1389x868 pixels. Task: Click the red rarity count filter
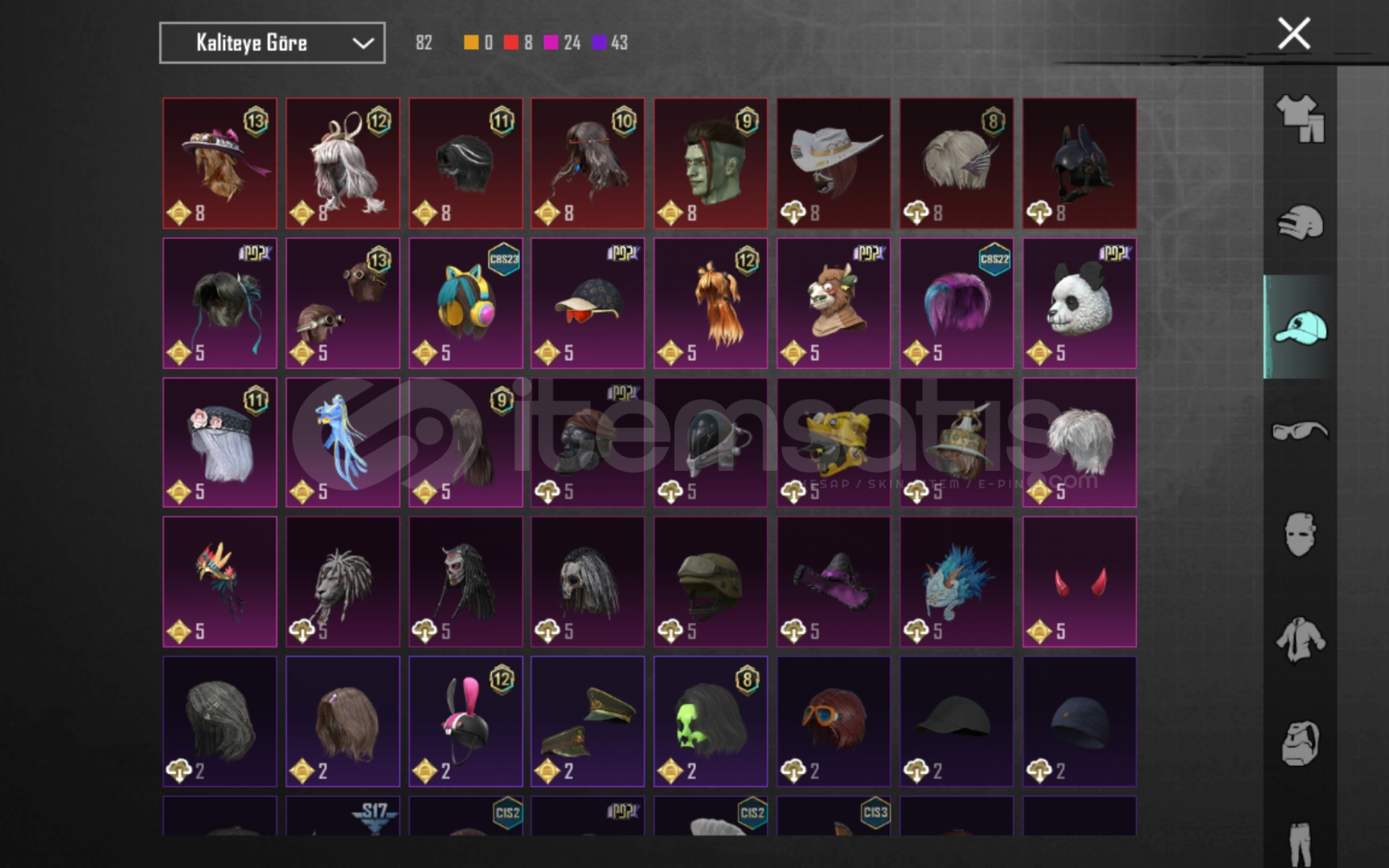tap(518, 43)
